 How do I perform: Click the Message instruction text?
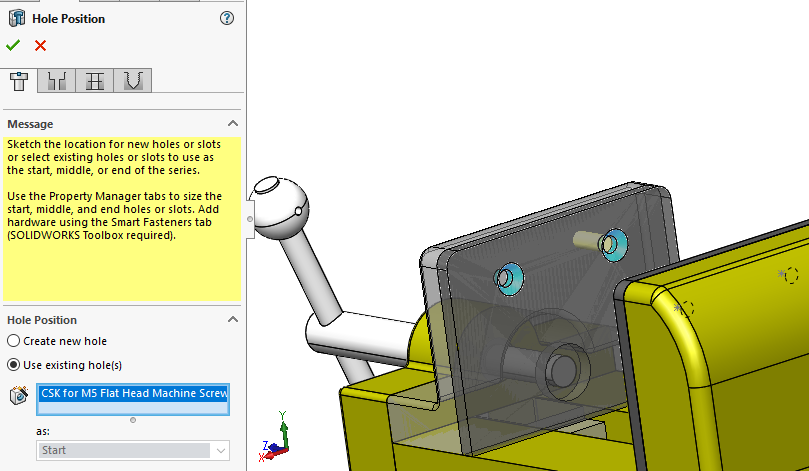click(x=115, y=189)
